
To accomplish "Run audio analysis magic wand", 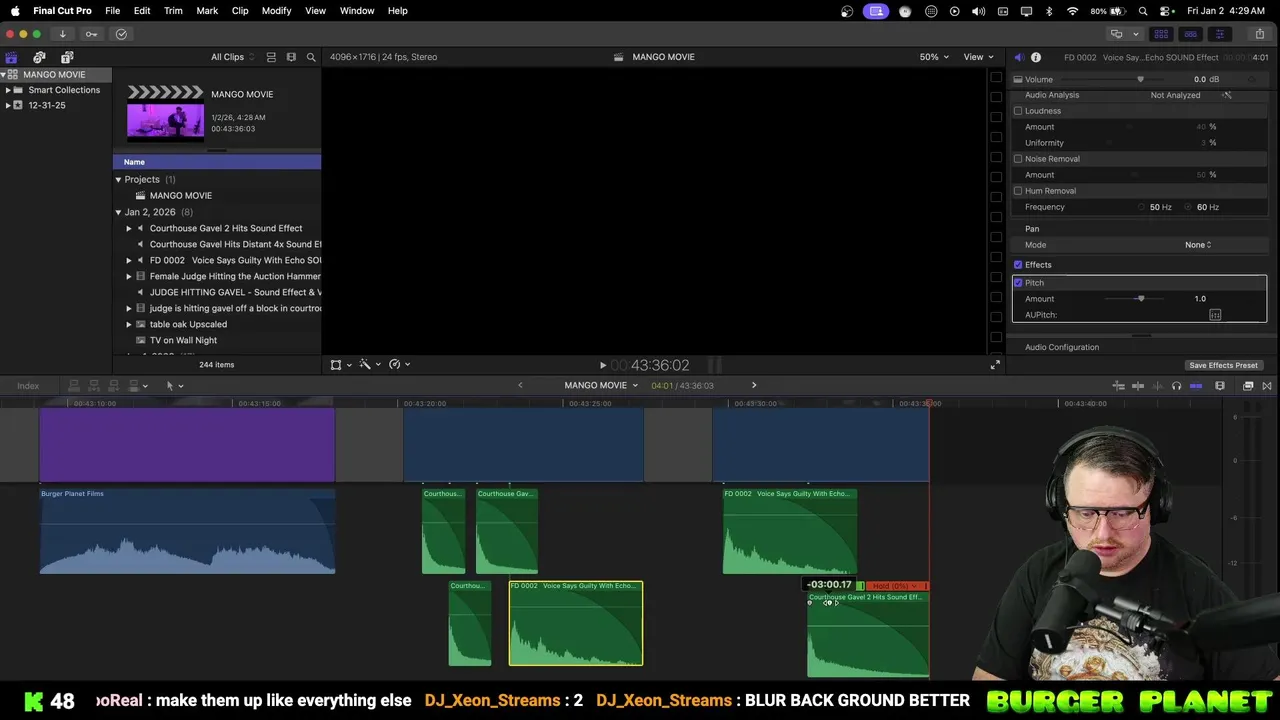I will pos(1227,95).
